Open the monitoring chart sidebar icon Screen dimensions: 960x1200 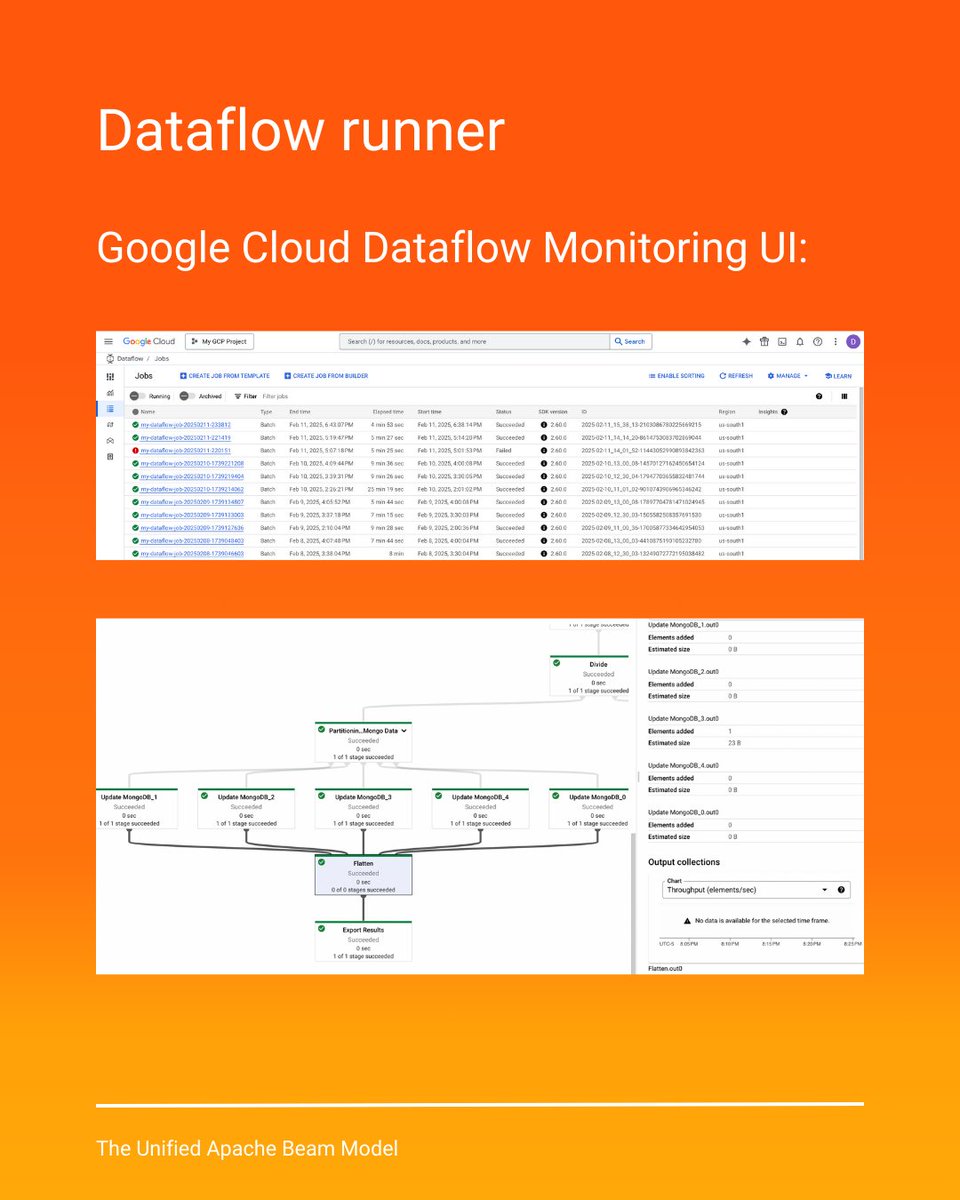tap(110, 393)
